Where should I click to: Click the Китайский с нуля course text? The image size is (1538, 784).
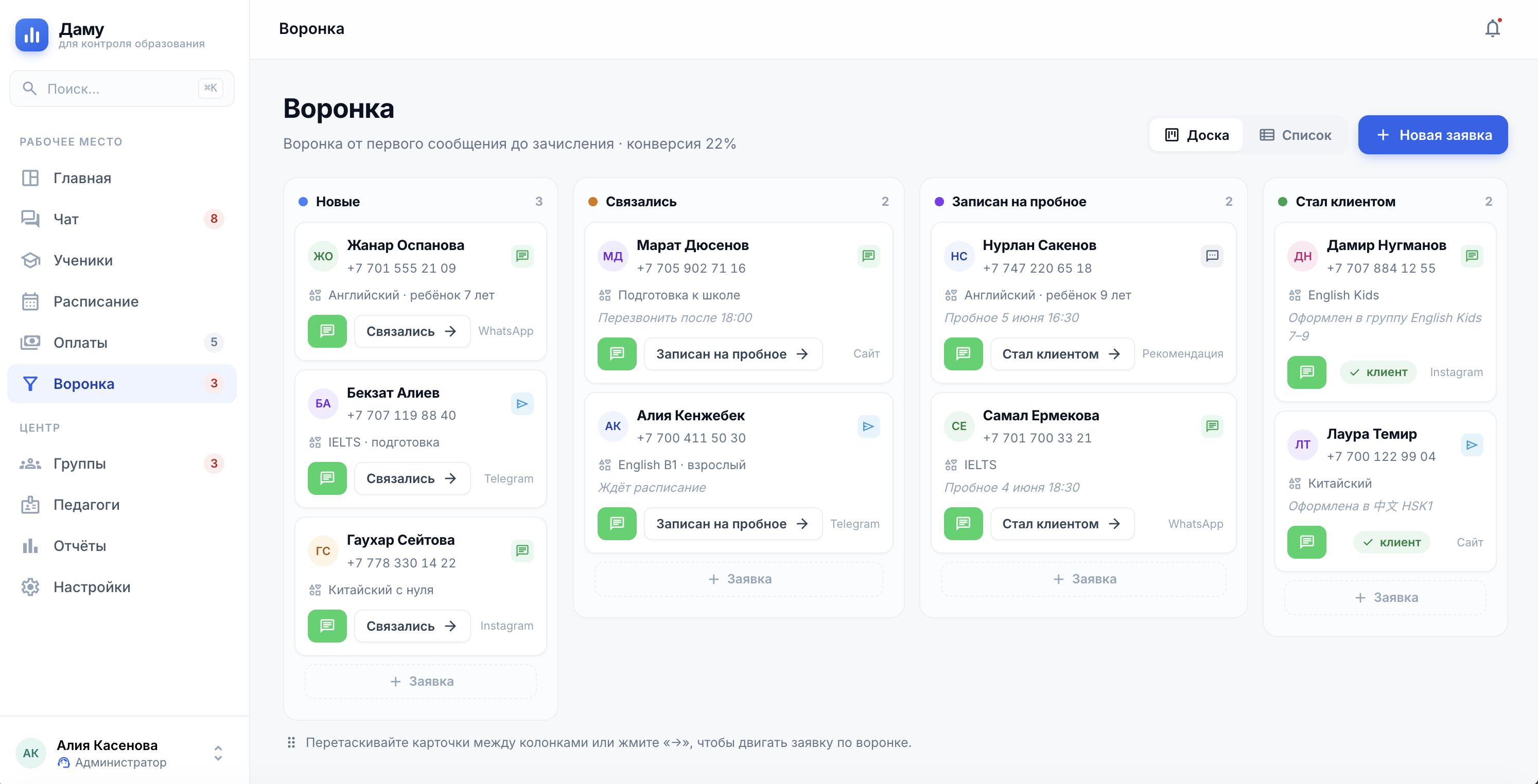point(380,590)
